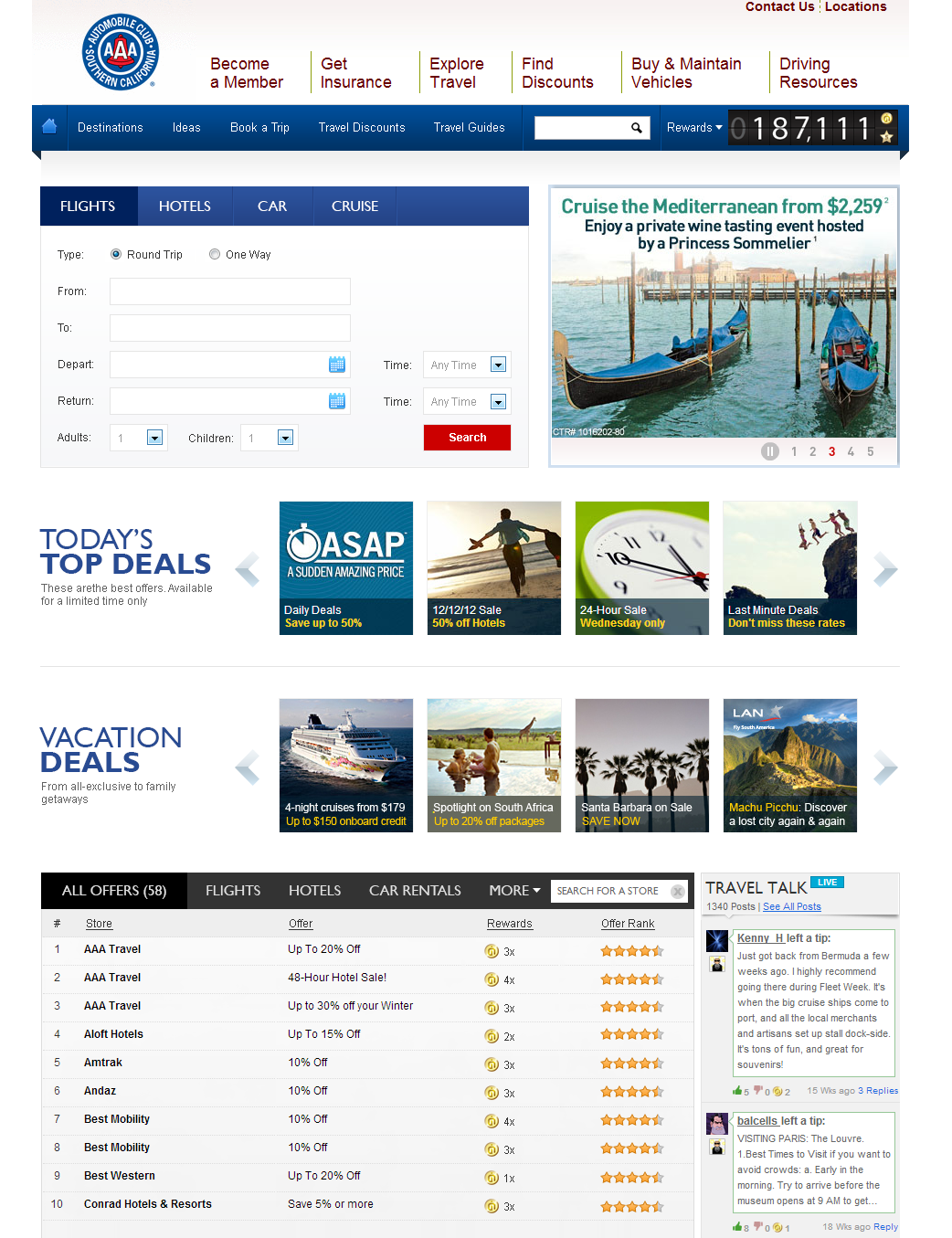952x1238 pixels.
Task: Open the Depart Time dropdown
Action: tap(498, 365)
